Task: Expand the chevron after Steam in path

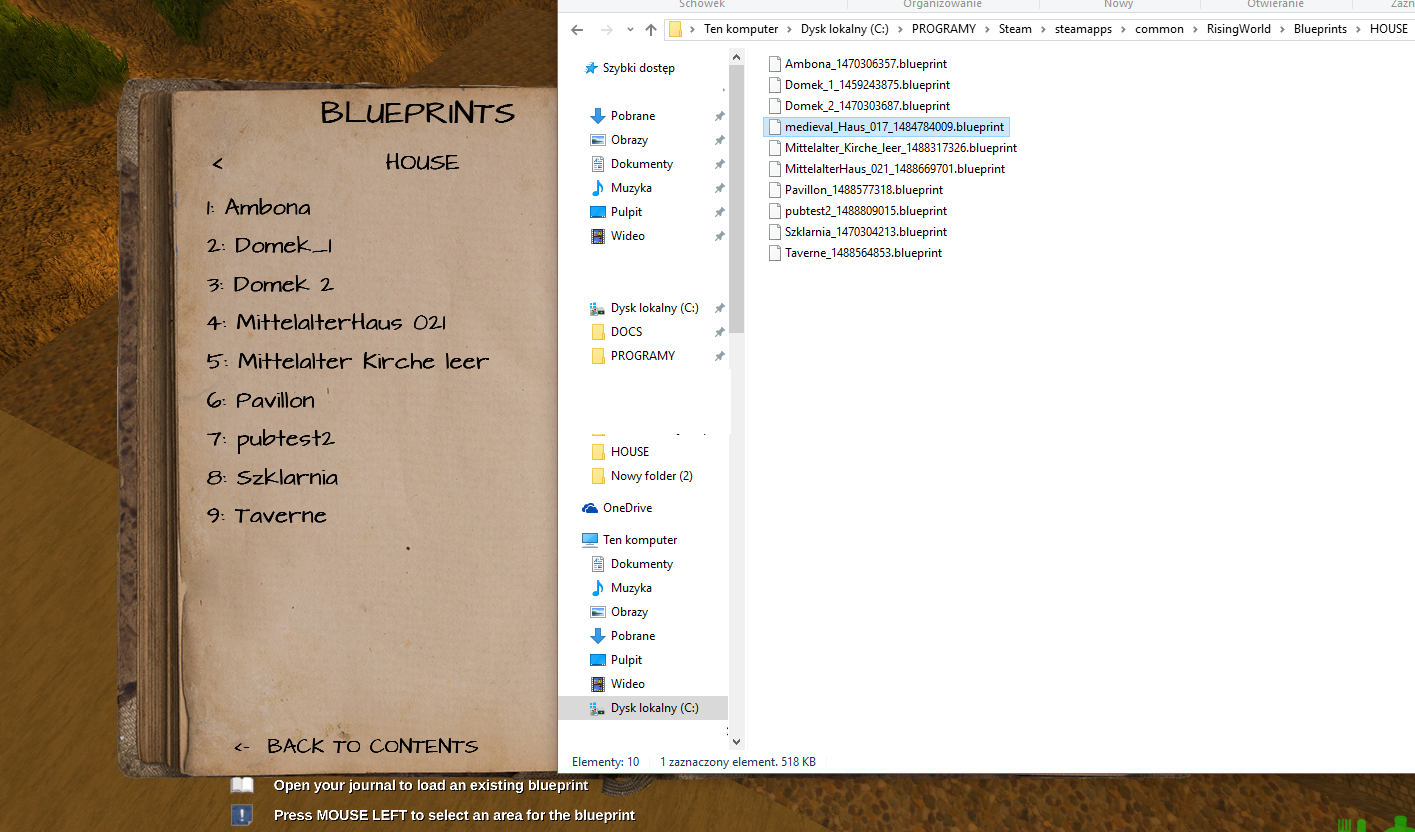Action: pyautogui.click(x=1043, y=29)
